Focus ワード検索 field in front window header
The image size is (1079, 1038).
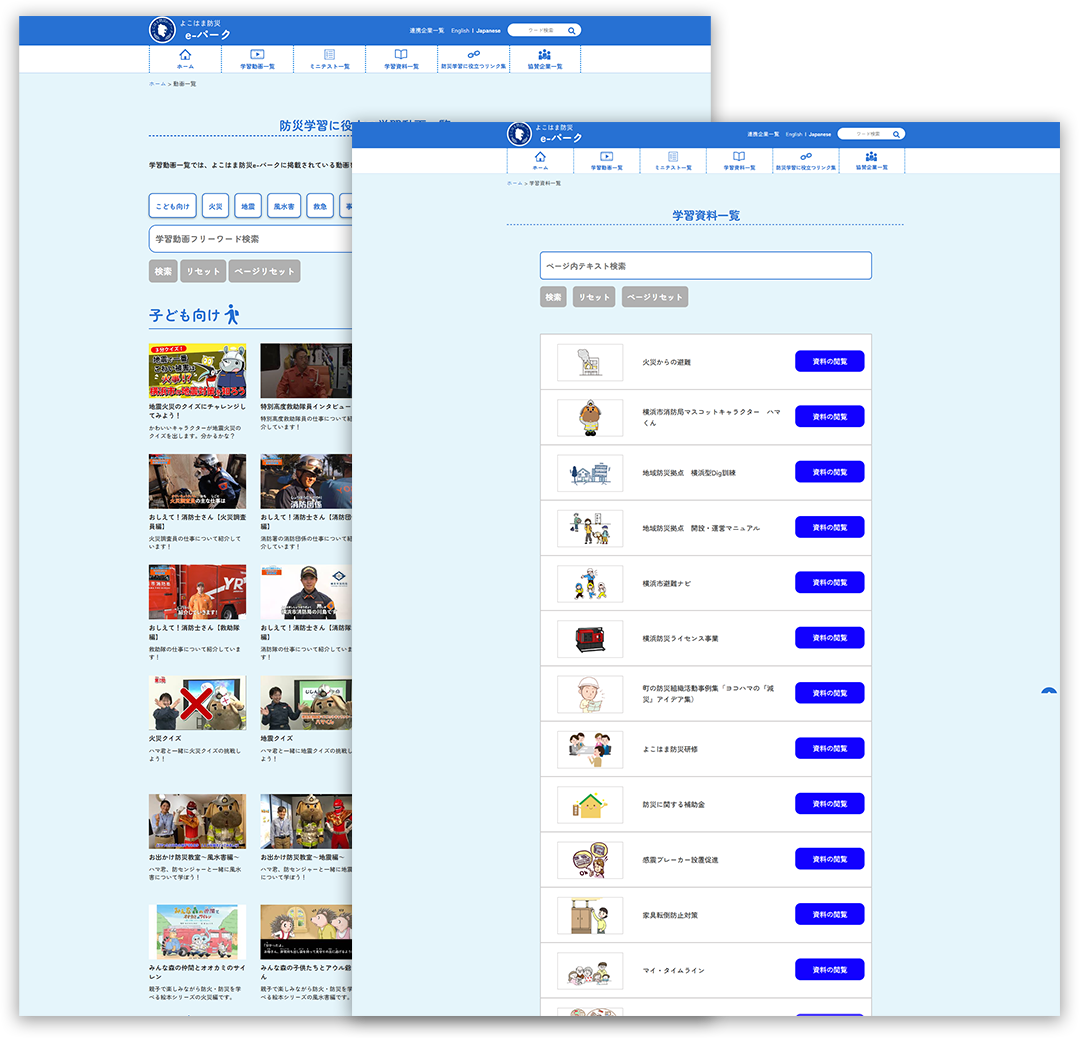tap(867, 134)
